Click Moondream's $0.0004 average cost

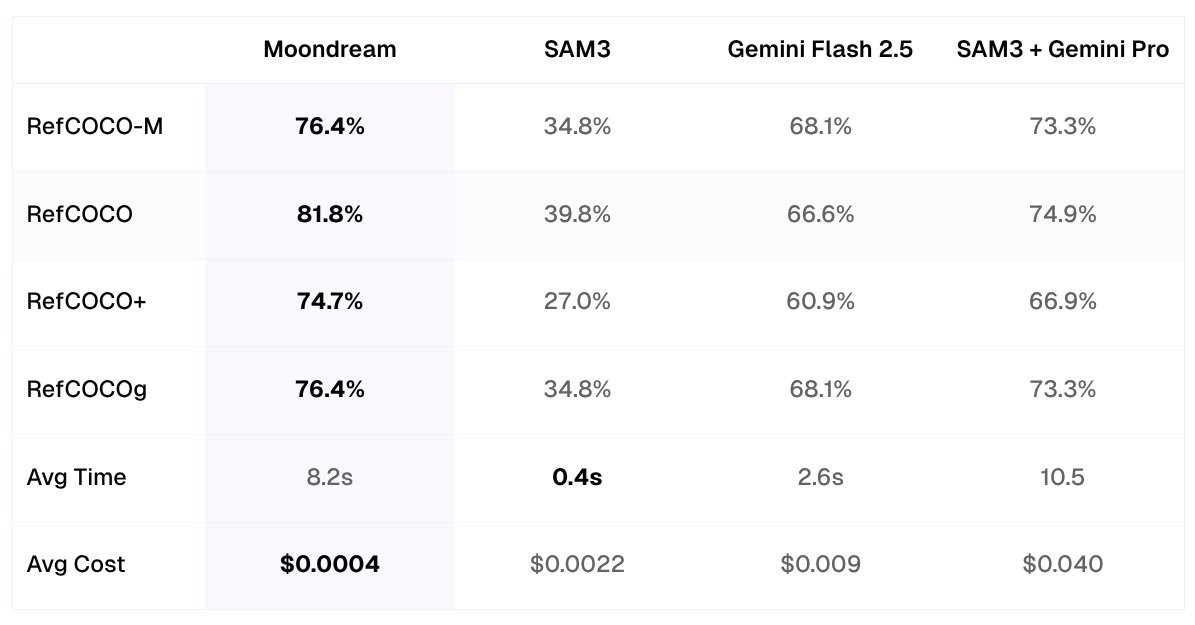[329, 564]
